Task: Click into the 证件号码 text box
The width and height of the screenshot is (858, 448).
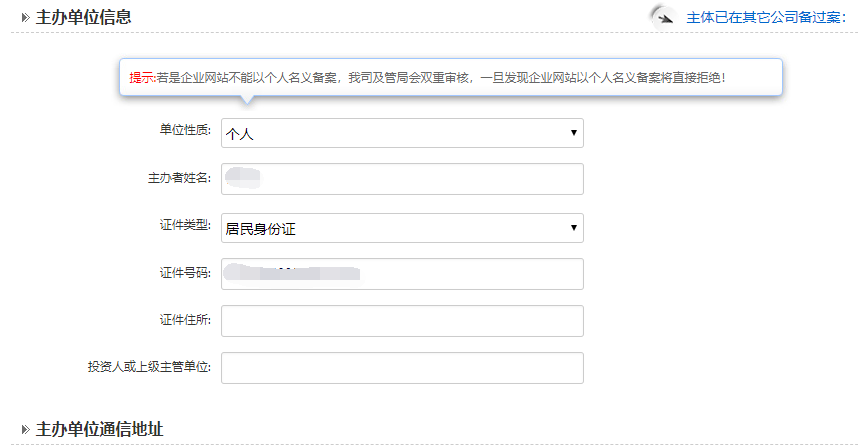Action: (402, 274)
